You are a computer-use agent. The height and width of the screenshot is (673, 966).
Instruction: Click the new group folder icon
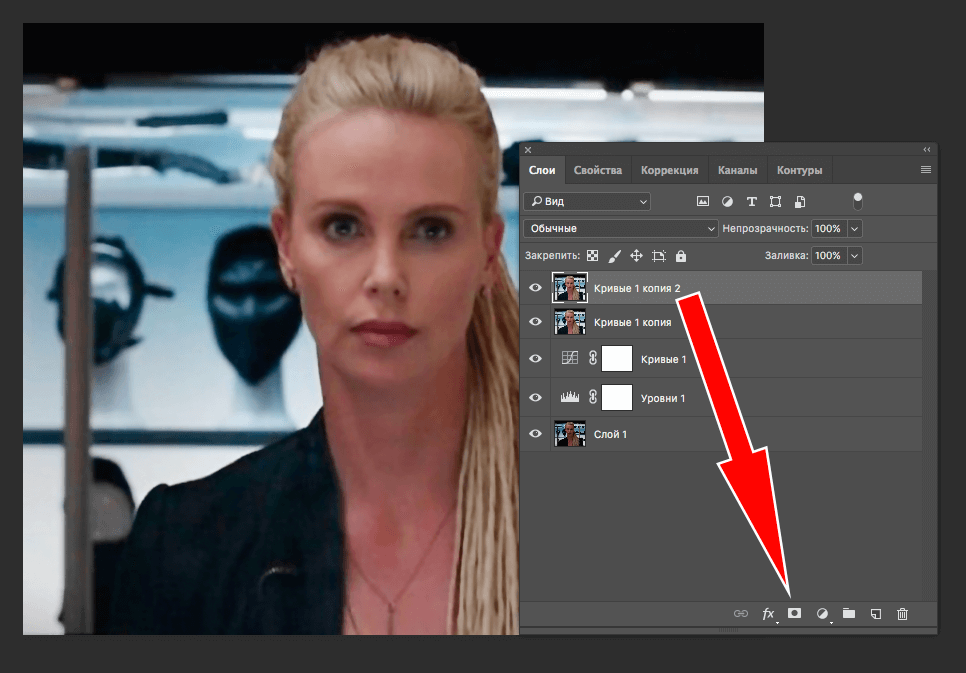[848, 613]
